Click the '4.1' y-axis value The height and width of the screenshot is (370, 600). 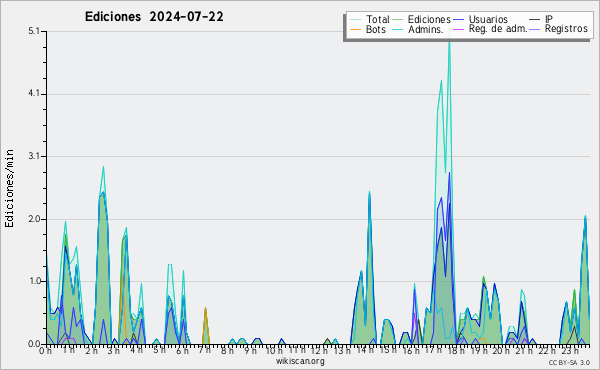coord(34,93)
